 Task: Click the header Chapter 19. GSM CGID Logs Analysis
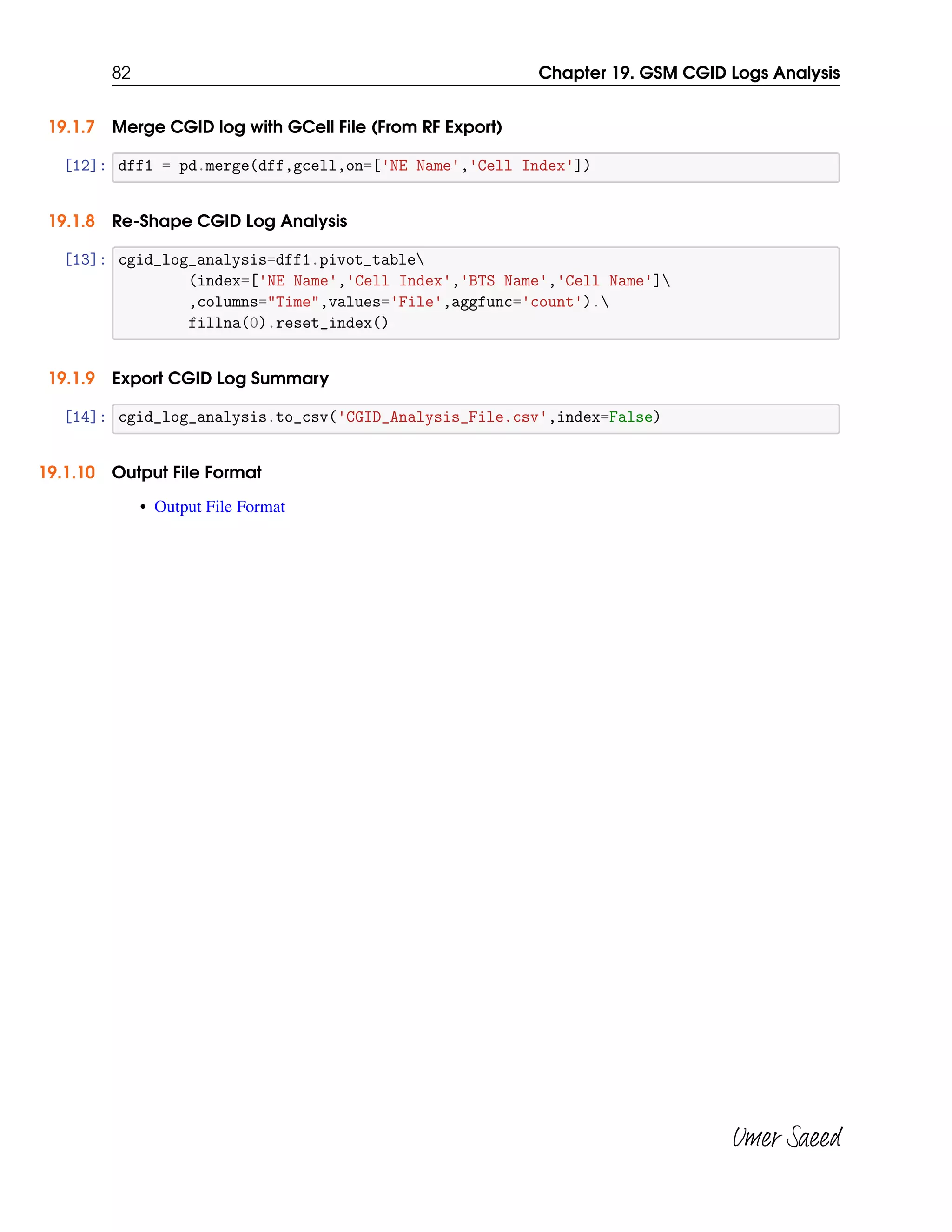[689, 73]
